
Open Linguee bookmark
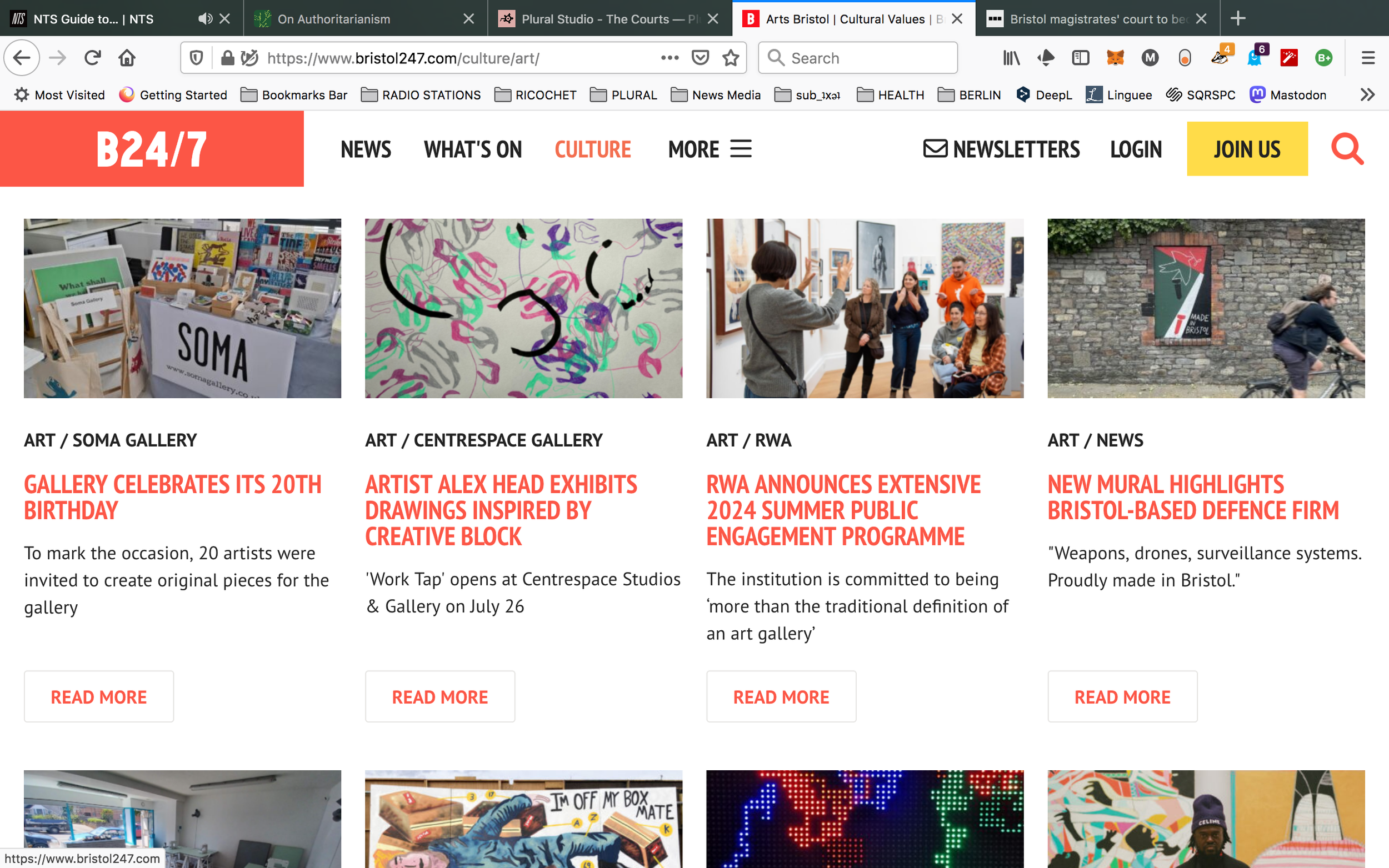coord(1118,95)
